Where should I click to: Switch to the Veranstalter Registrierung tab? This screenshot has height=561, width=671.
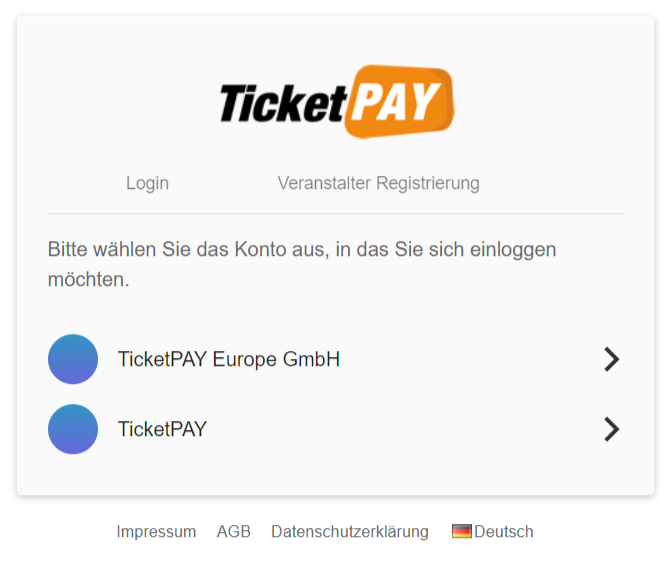[x=378, y=183]
